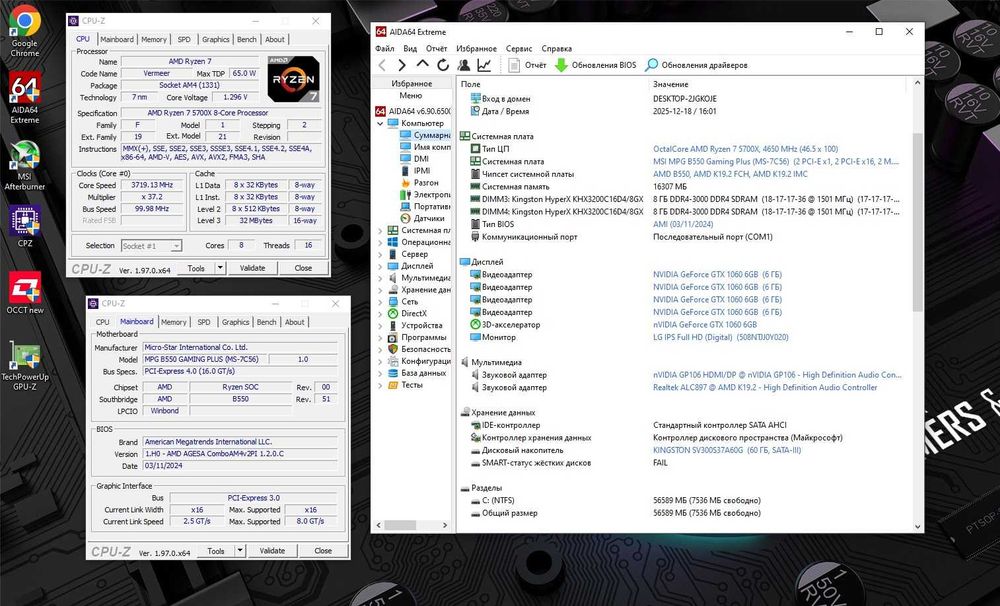Open Сервис menu in AIDA64
This screenshot has height=606, width=1000.
pos(519,48)
